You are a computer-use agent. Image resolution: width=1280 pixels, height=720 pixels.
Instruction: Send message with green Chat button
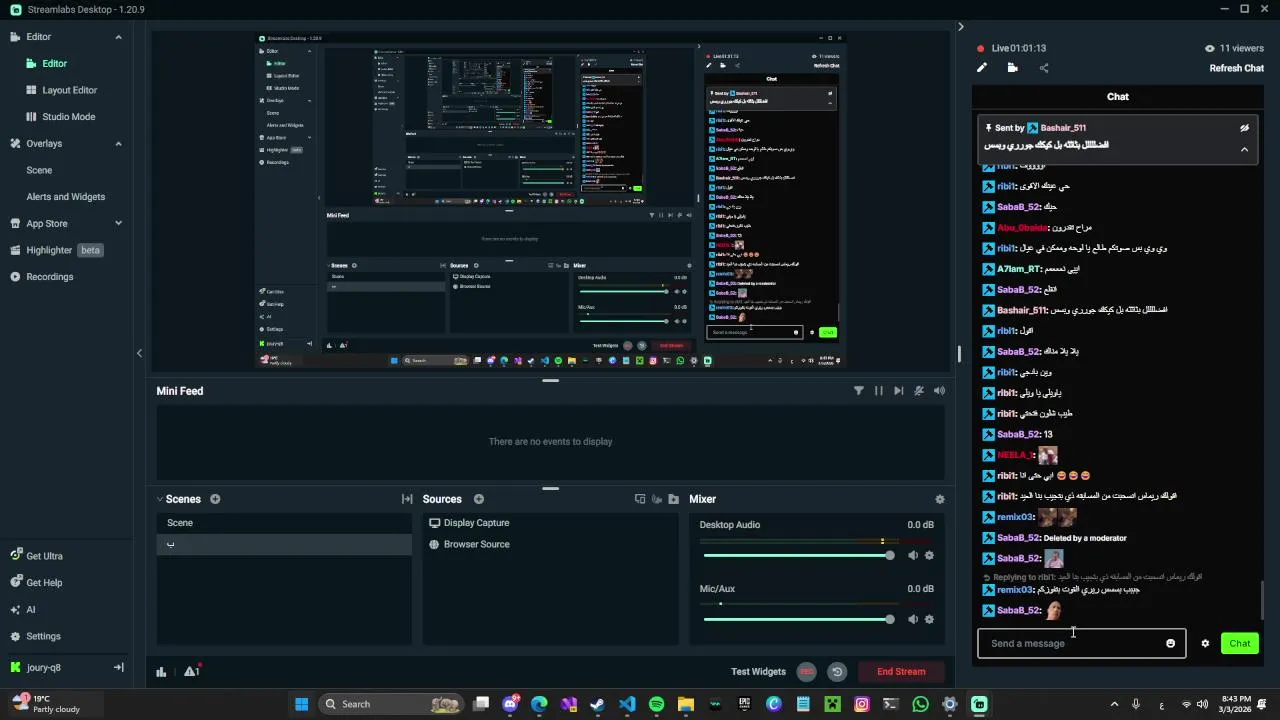click(1240, 643)
